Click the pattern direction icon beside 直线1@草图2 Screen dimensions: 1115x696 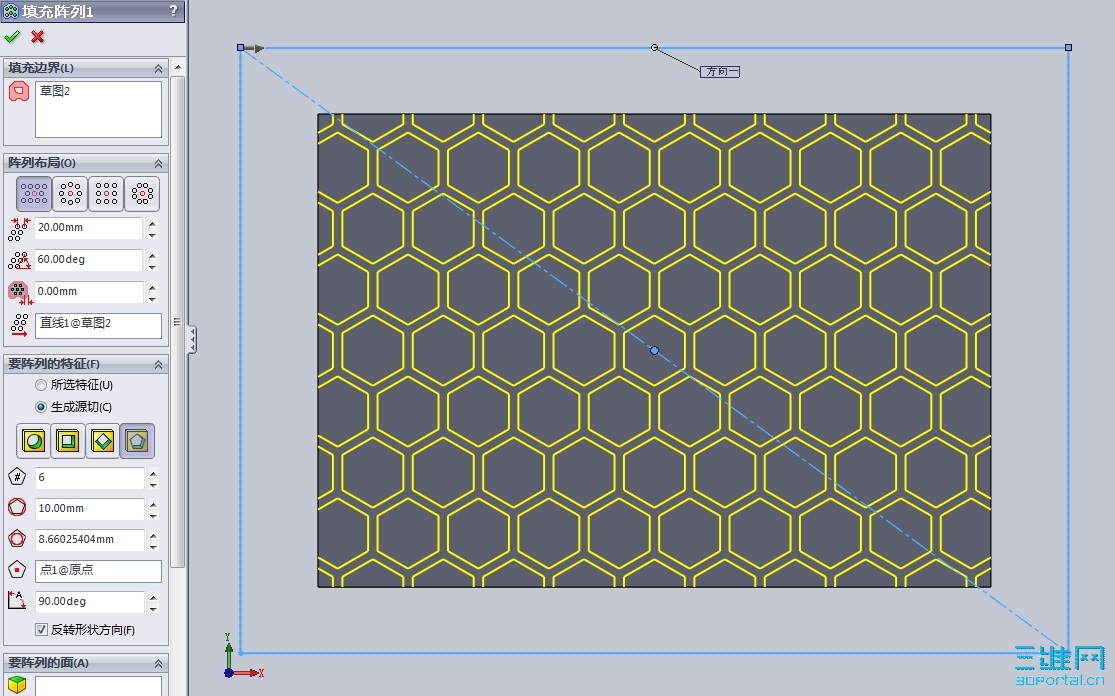click(x=18, y=324)
